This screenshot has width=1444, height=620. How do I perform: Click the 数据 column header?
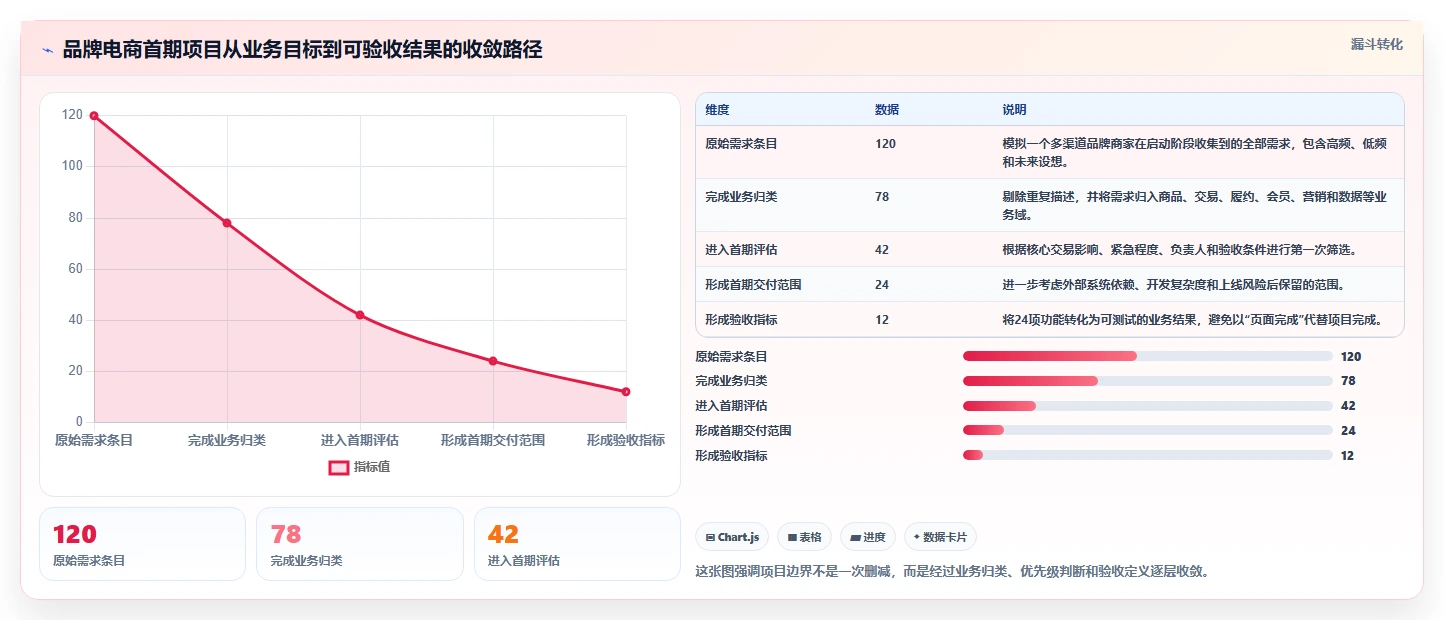(887, 110)
